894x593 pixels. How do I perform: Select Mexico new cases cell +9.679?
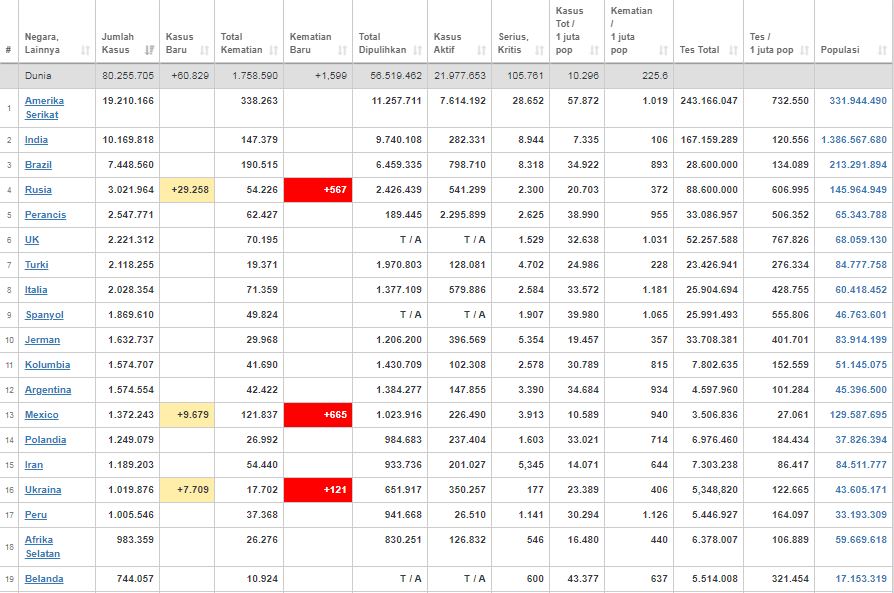[187, 415]
